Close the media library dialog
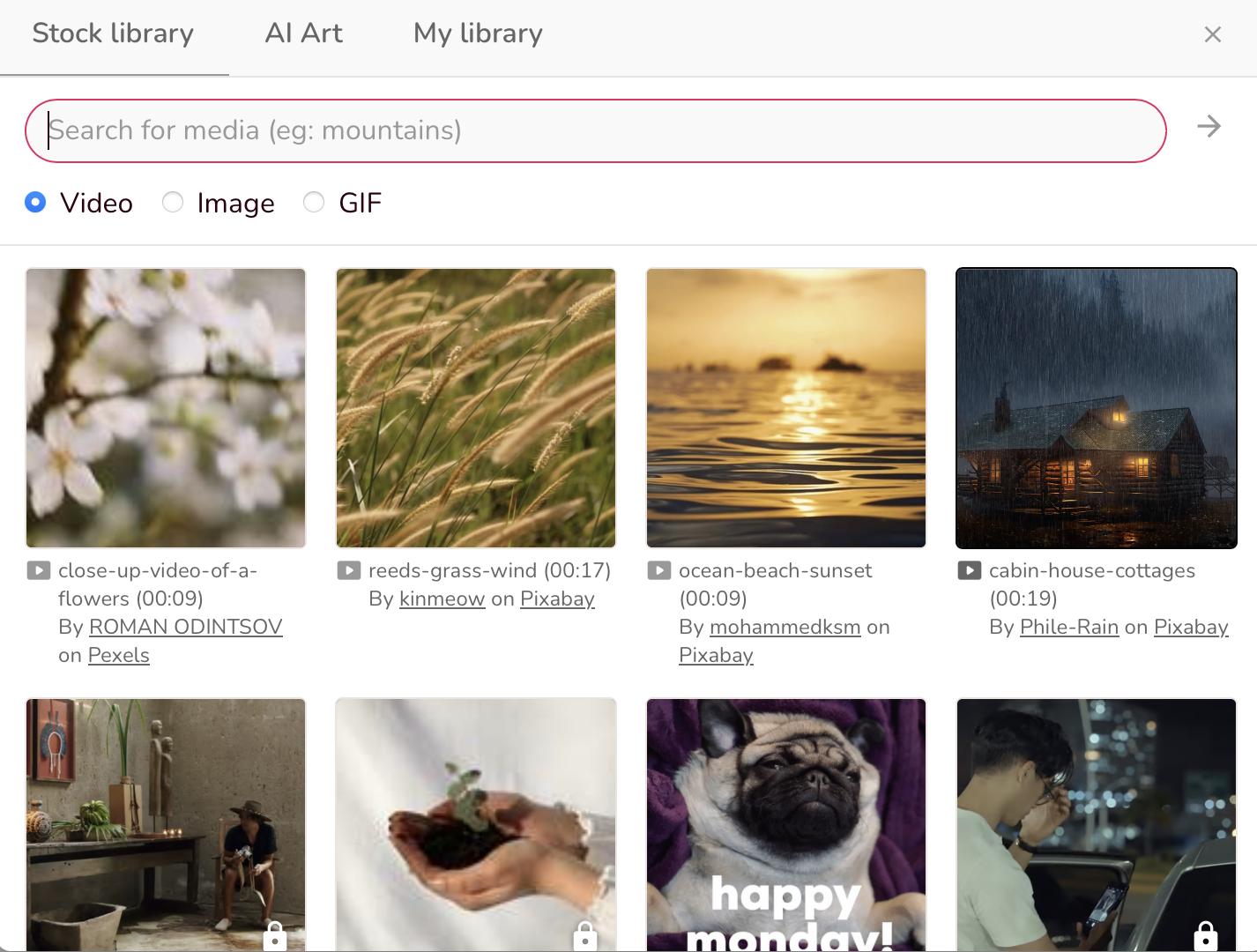The width and height of the screenshot is (1257, 952). (x=1213, y=34)
